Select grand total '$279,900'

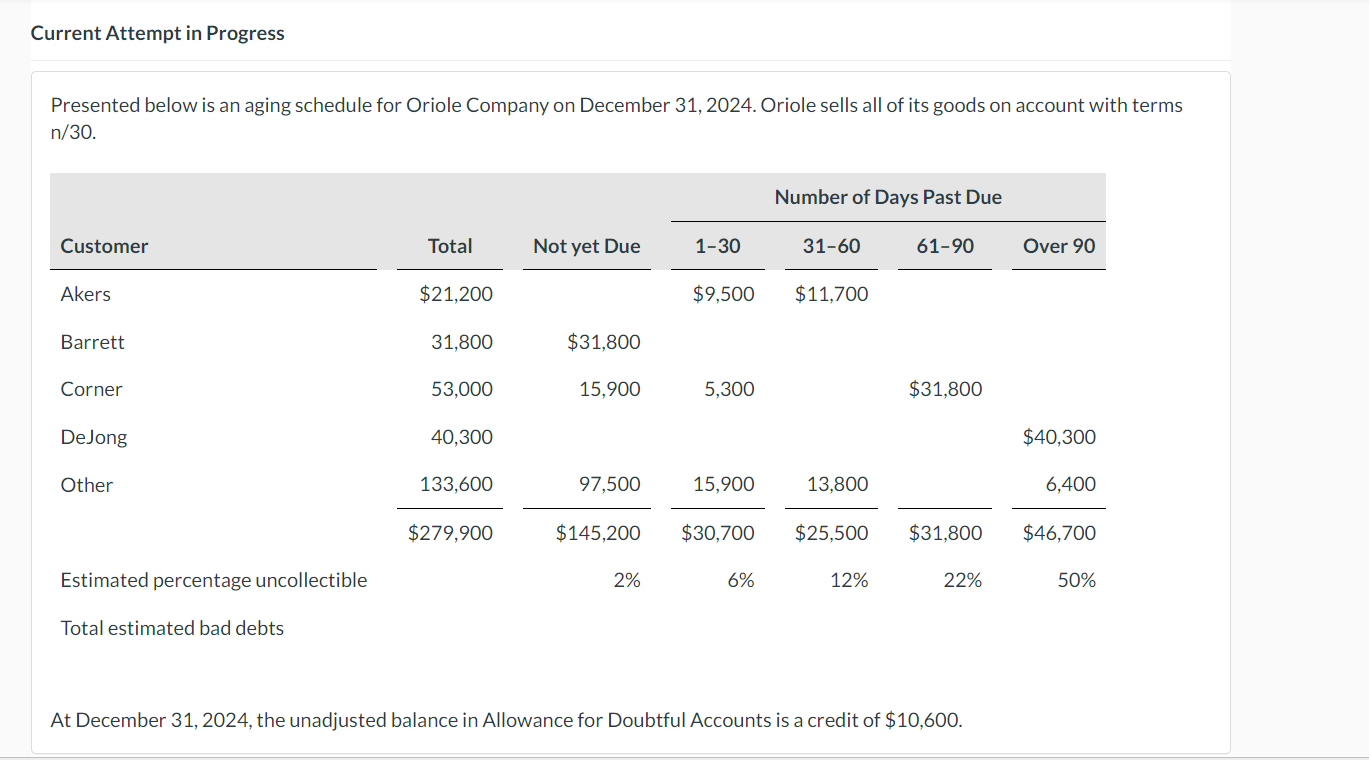coord(451,533)
